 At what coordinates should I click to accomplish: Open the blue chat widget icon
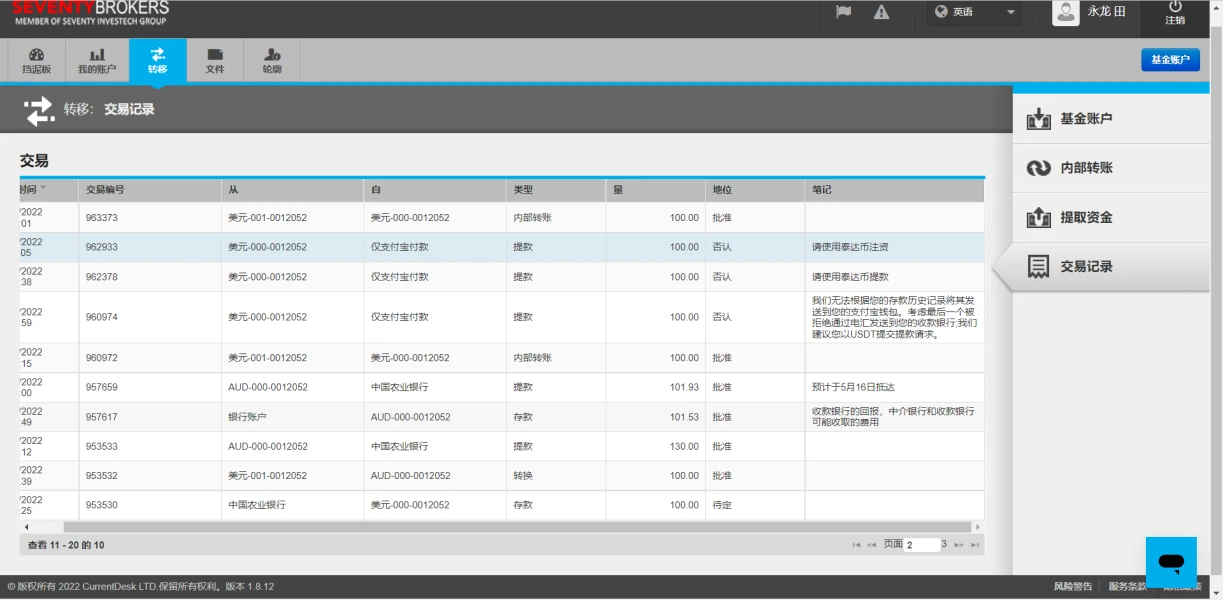pos(1171,562)
